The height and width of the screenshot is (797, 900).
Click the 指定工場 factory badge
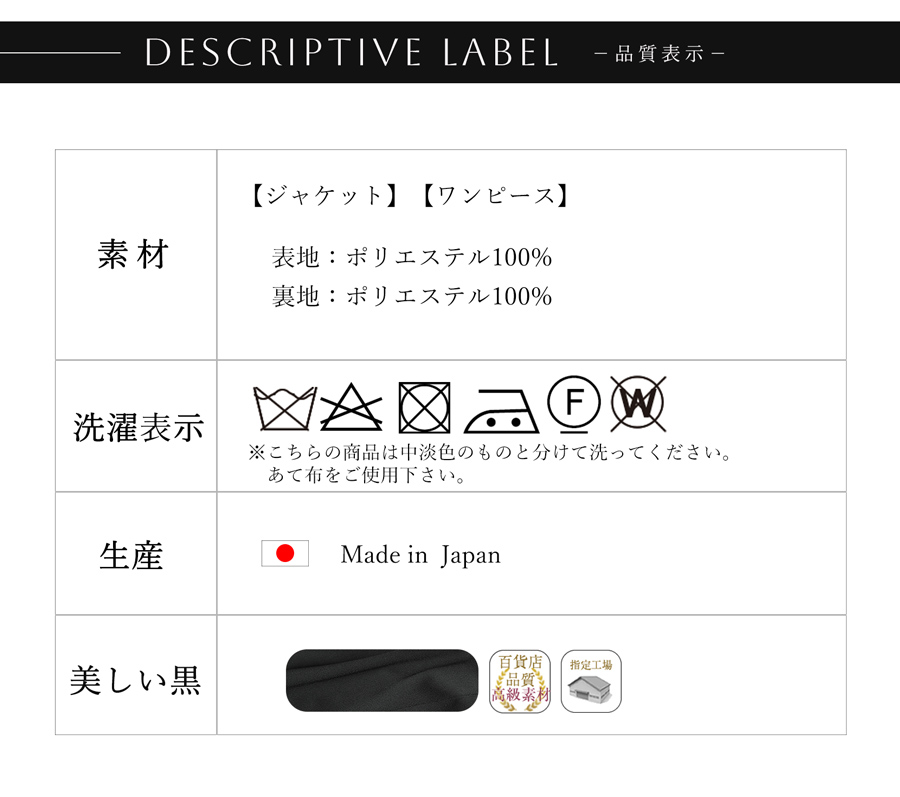pos(591,681)
